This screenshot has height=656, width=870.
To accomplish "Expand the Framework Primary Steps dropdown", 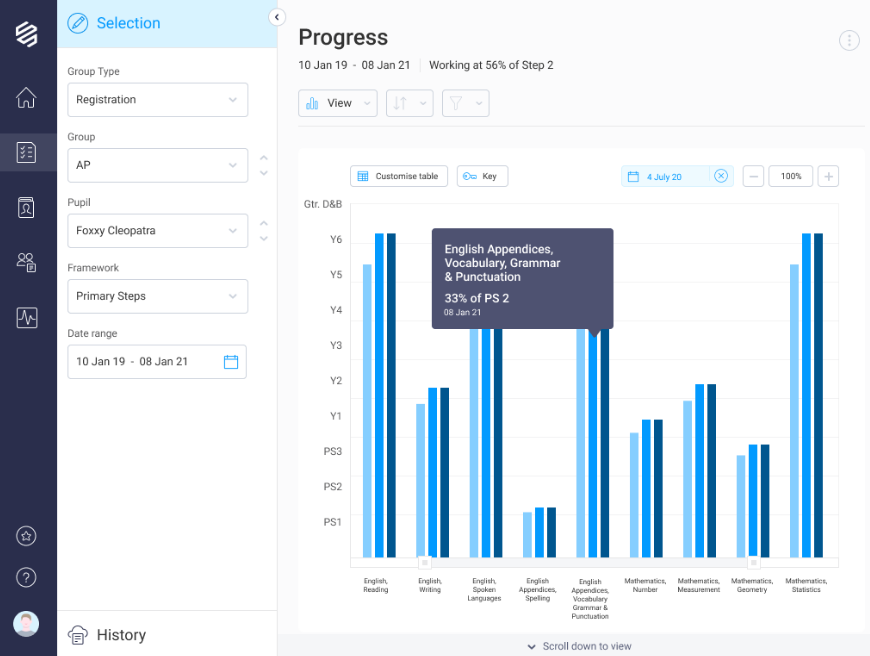I will pyautogui.click(x=157, y=297).
